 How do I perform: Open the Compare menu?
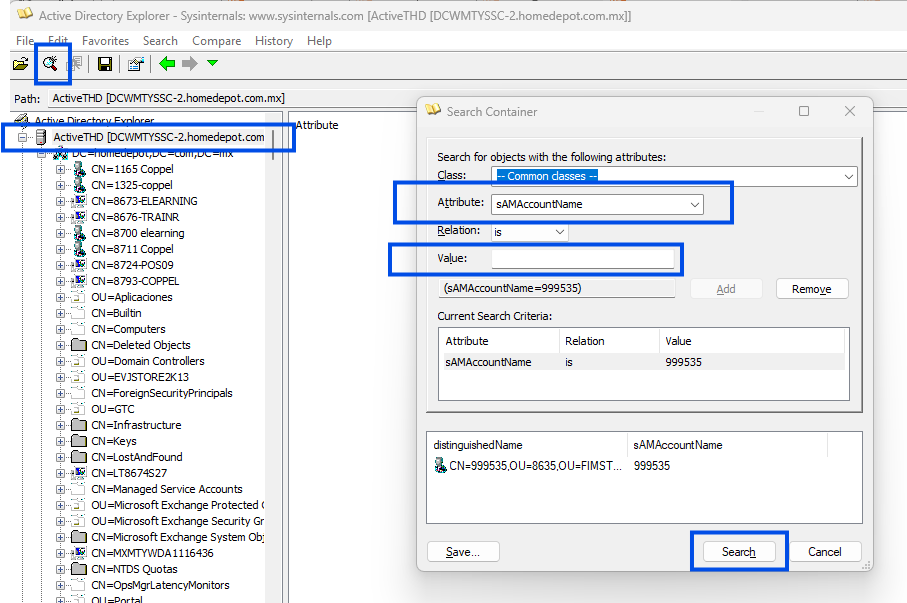(x=216, y=41)
